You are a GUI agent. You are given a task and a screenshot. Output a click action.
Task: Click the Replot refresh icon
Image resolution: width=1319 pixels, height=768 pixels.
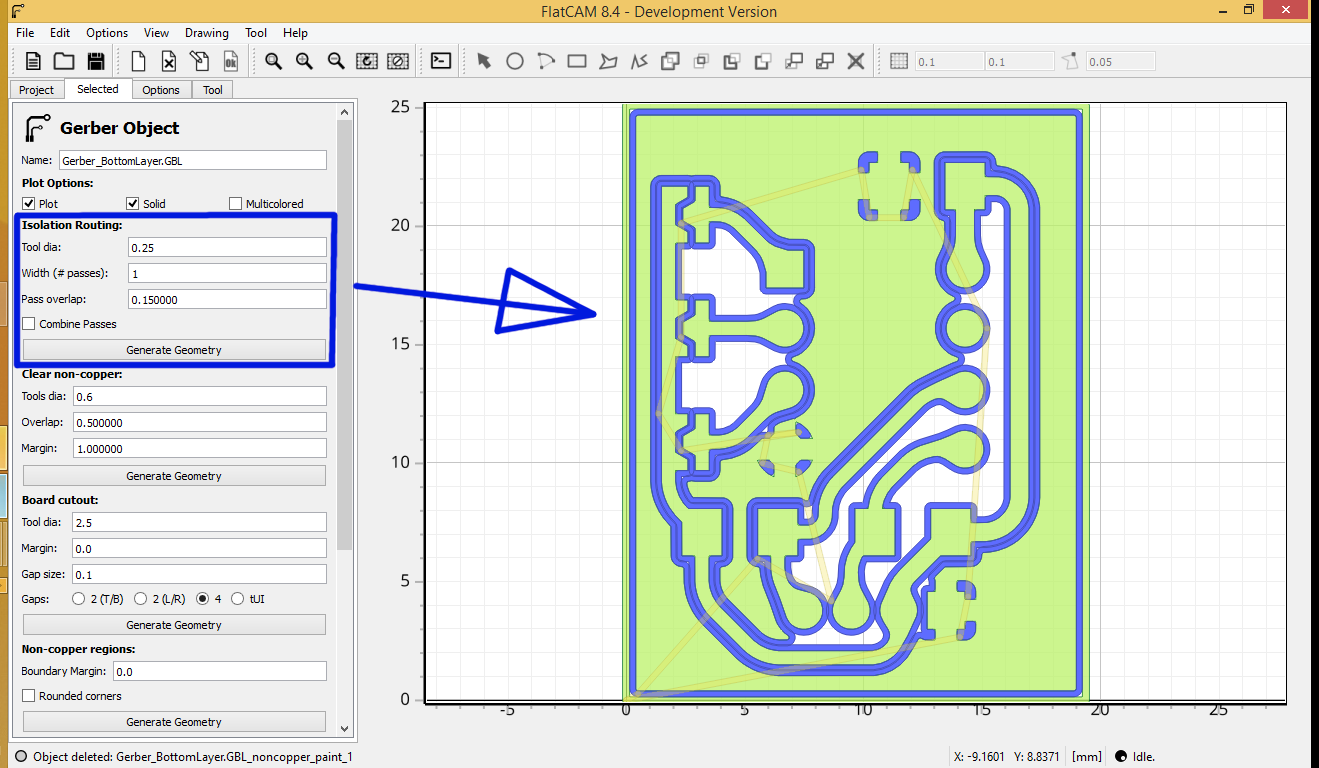pyautogui.click(x=367, y=61)
